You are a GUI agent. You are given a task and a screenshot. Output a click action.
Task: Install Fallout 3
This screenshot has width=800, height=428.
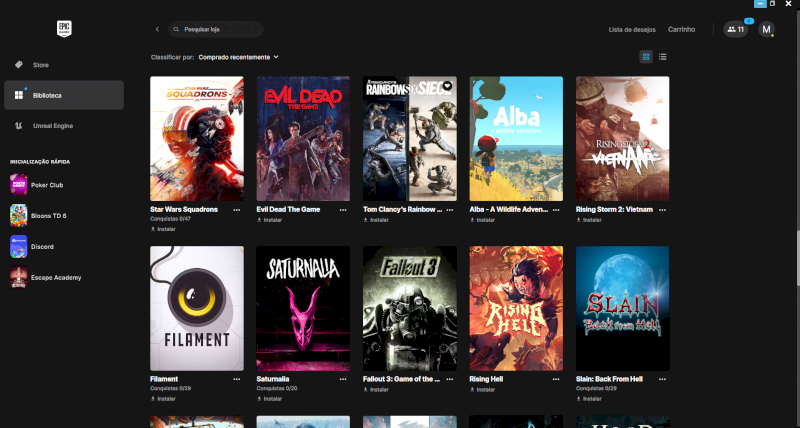point(376,389)
